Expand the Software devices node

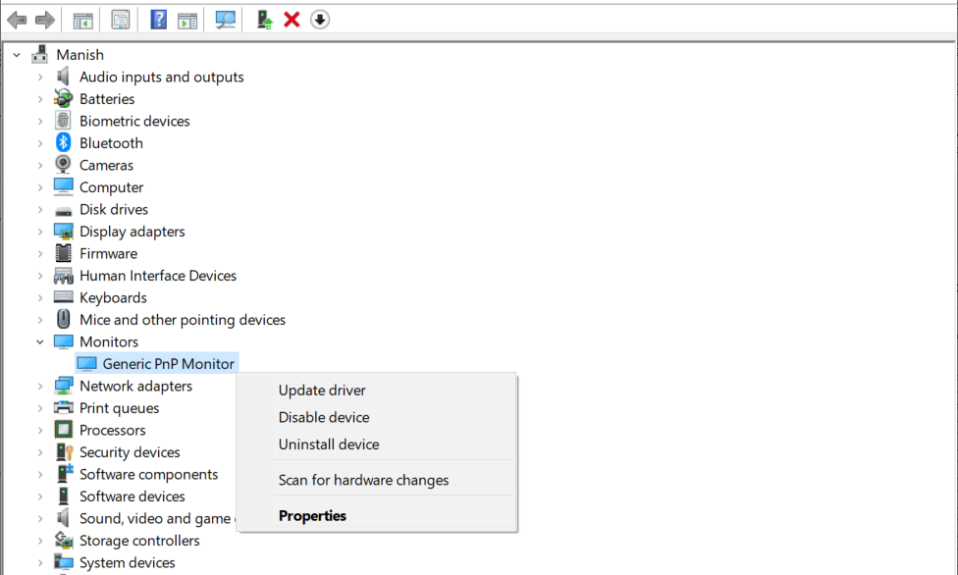point(40,497)
